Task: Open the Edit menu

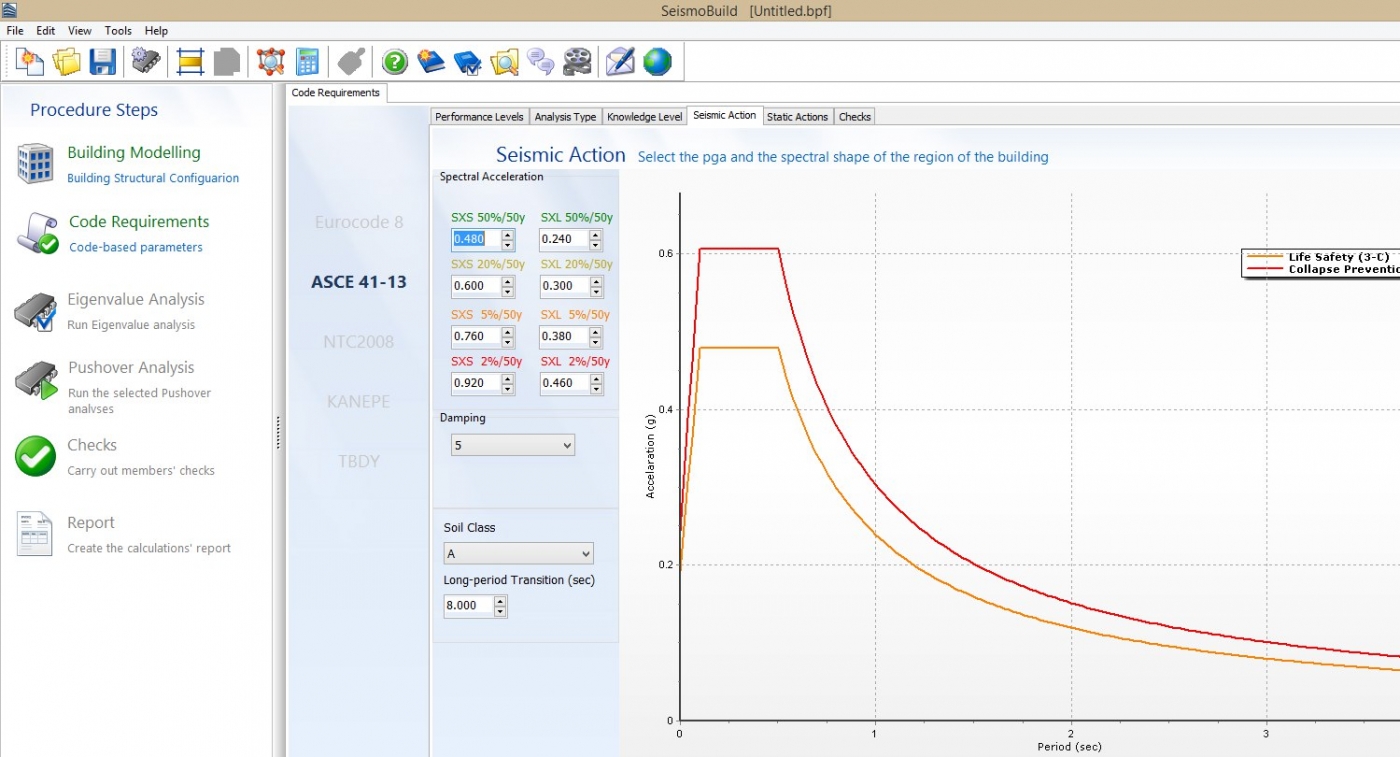Action: pos(45,31)
